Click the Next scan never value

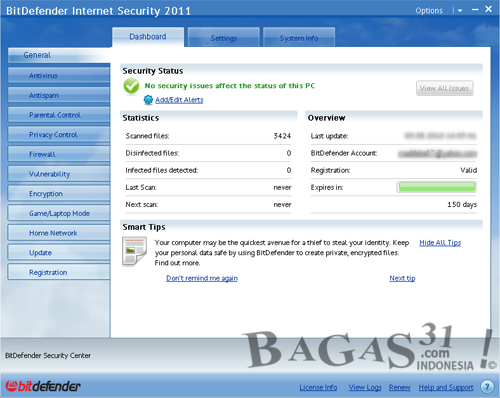point(282,205)
